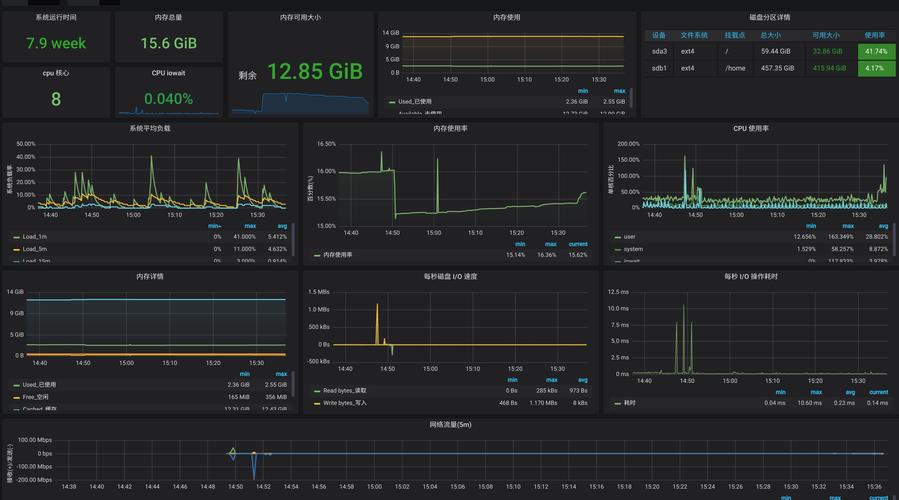Sort disk table by 文件系统 column
Viewport: 899px width, 500px height.
click(x=694, y=36)
